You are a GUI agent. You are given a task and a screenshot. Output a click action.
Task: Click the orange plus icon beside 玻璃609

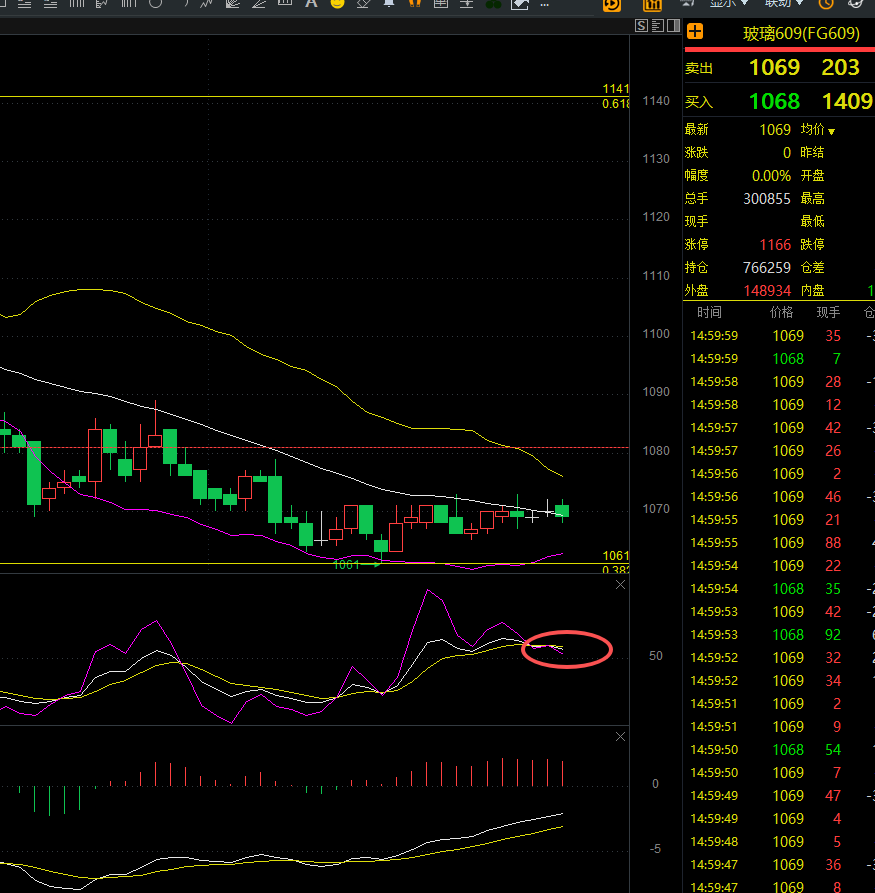point(695,32)
